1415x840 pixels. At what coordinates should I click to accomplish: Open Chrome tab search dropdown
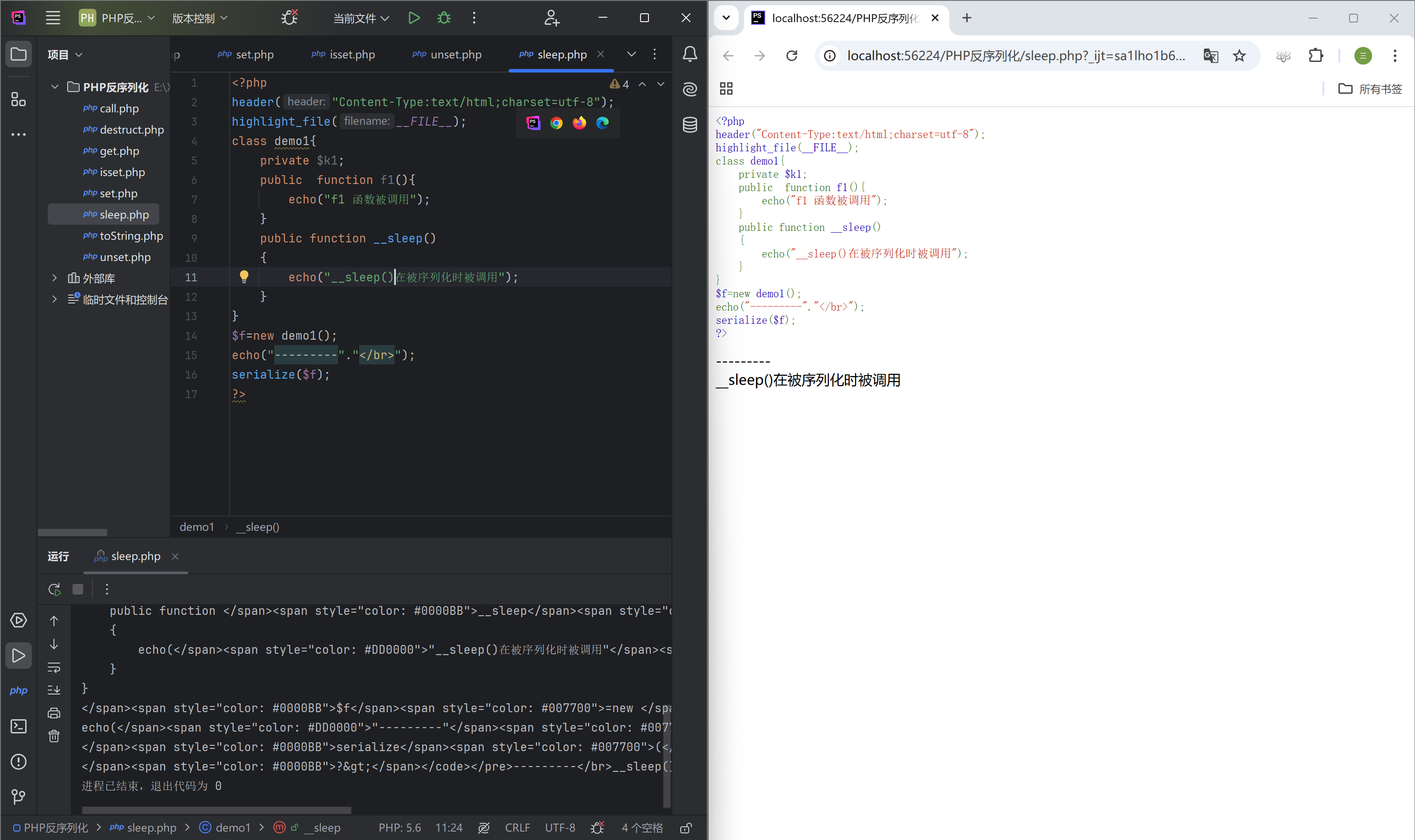point(726,18)
